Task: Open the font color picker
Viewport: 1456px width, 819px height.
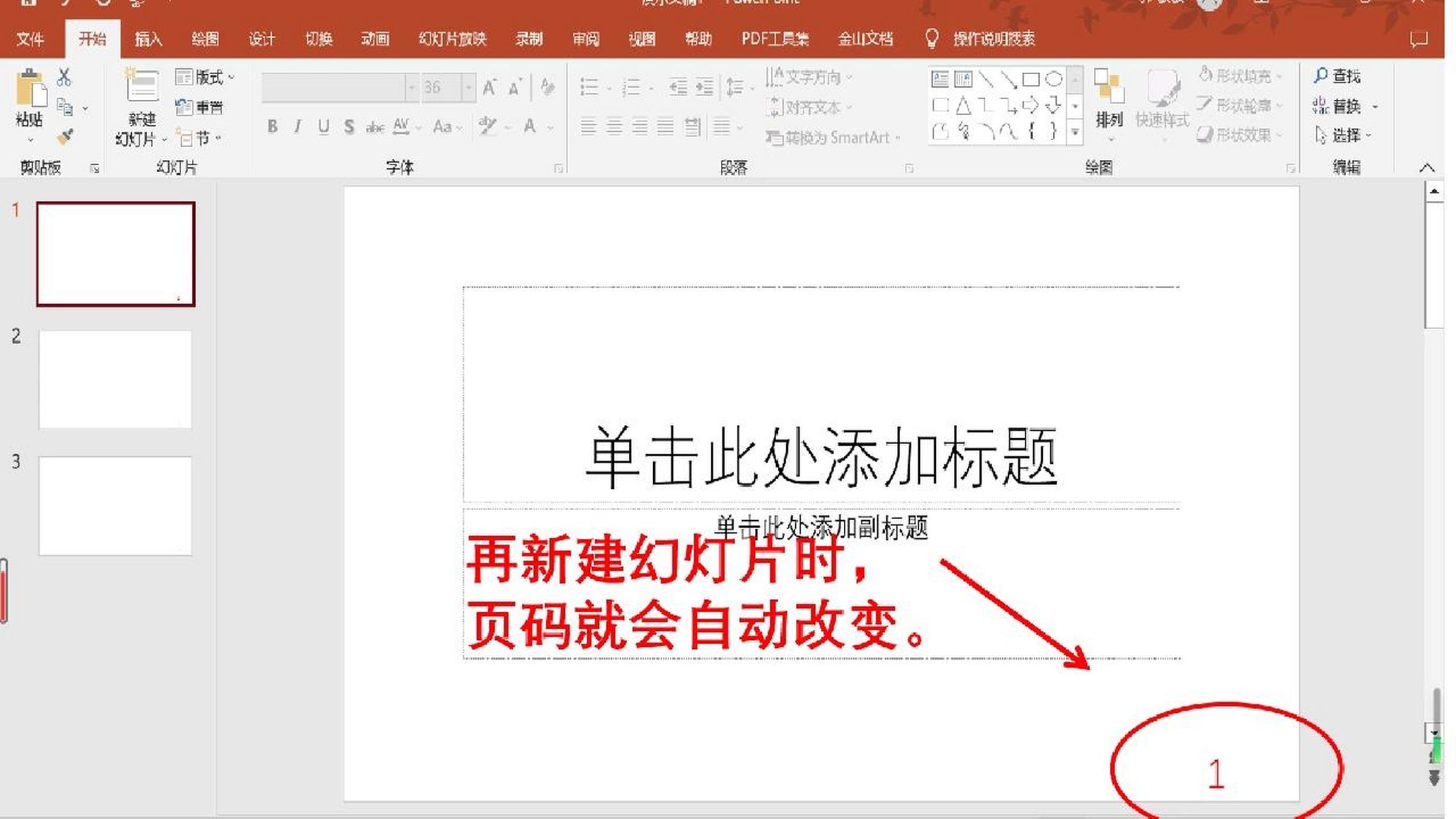Action: [x=530, y=127]
